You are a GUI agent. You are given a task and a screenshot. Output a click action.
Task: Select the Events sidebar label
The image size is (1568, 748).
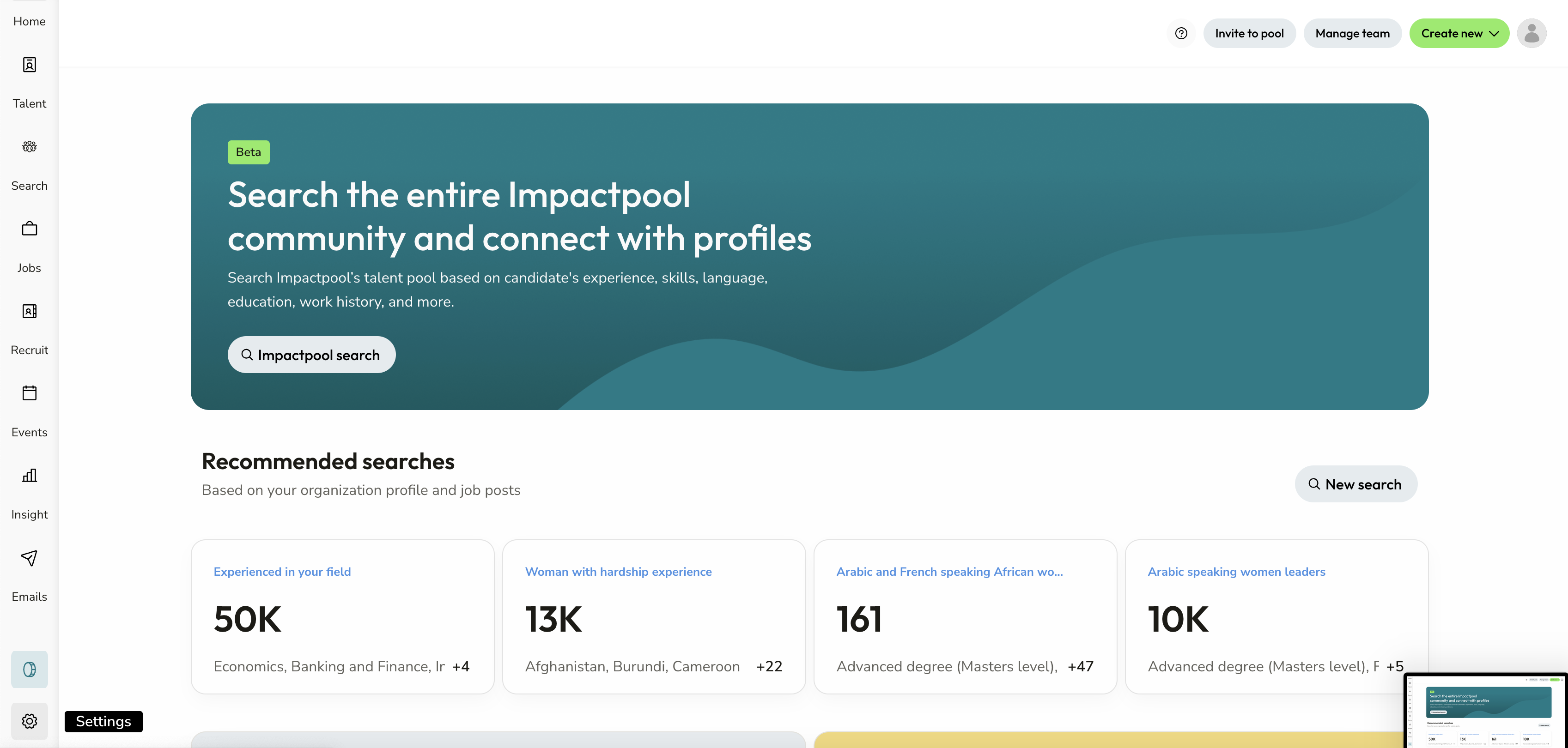(29, 432)
